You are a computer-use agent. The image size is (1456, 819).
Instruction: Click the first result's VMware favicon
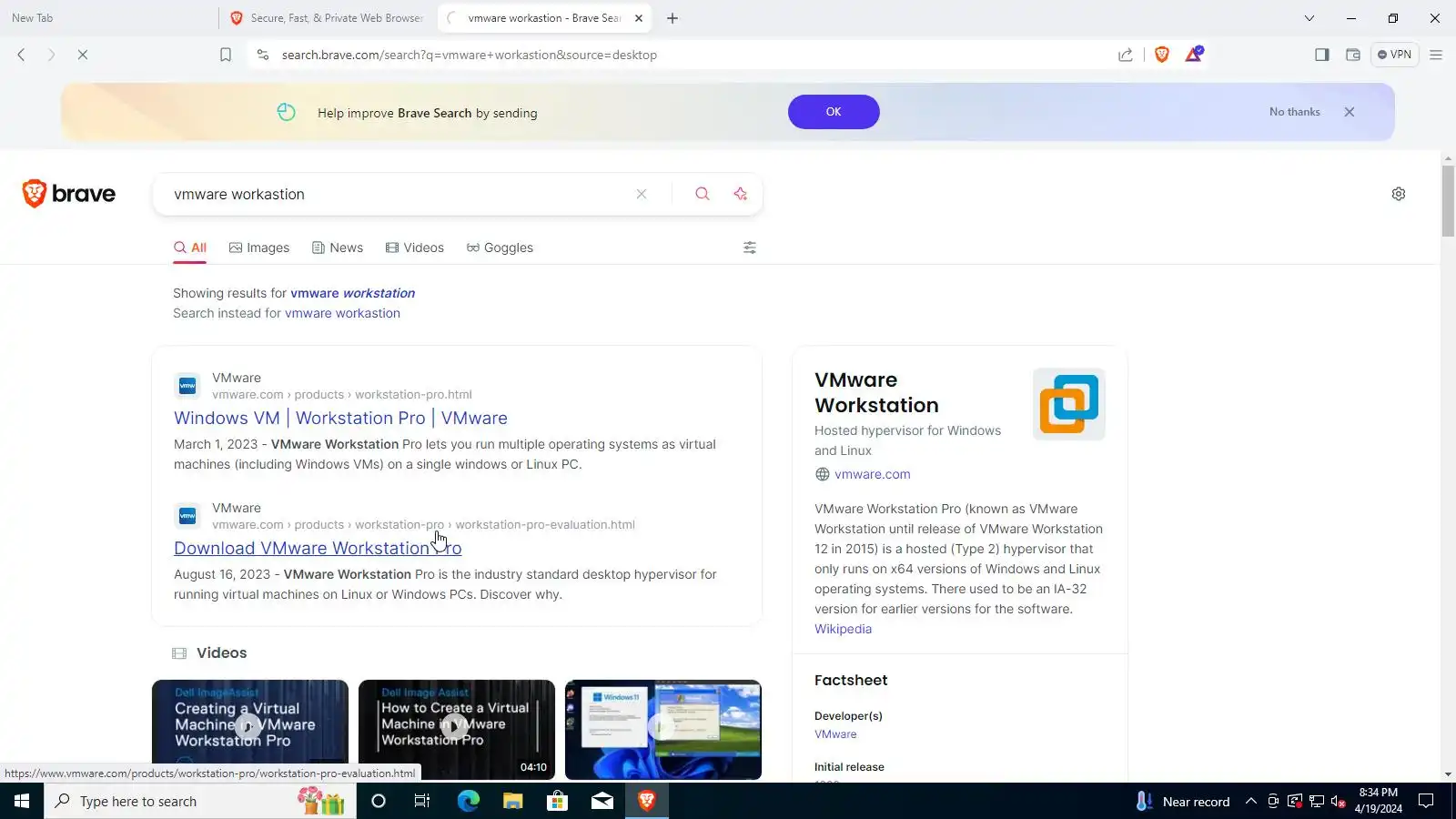point(187,386)
